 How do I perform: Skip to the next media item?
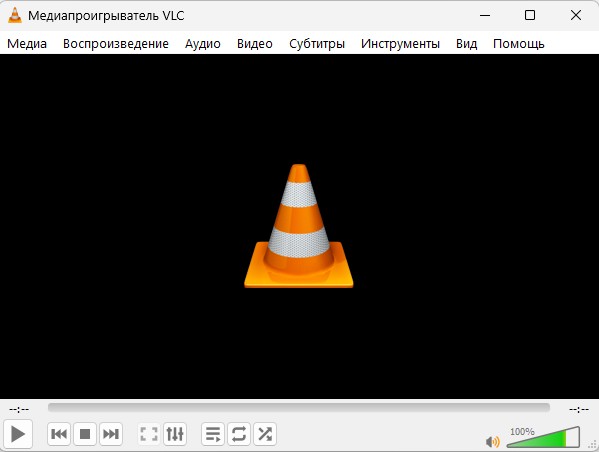[111, 434]
